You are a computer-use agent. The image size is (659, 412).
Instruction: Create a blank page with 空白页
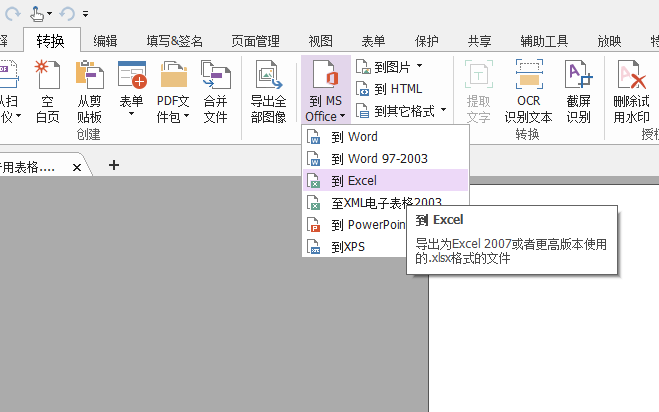(47, 92)
